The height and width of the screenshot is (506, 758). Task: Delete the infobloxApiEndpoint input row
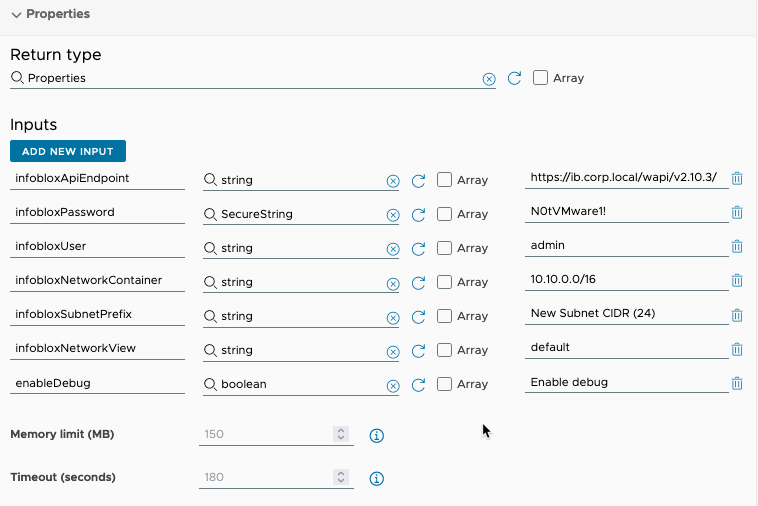(x=737, y=179)
